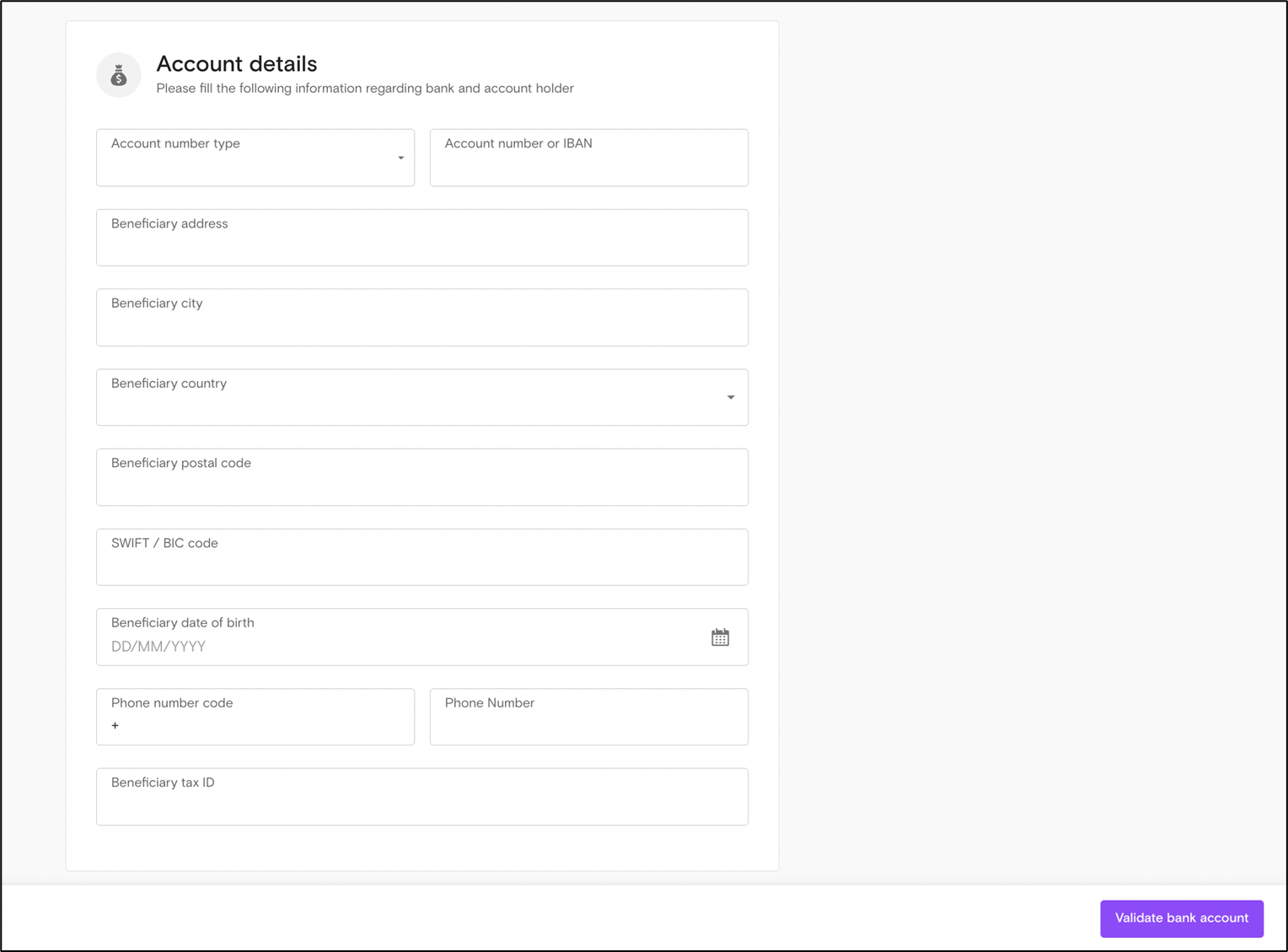Click the money bag icon
Viewport: 1288px width, 952px height.
click(119, 76)
